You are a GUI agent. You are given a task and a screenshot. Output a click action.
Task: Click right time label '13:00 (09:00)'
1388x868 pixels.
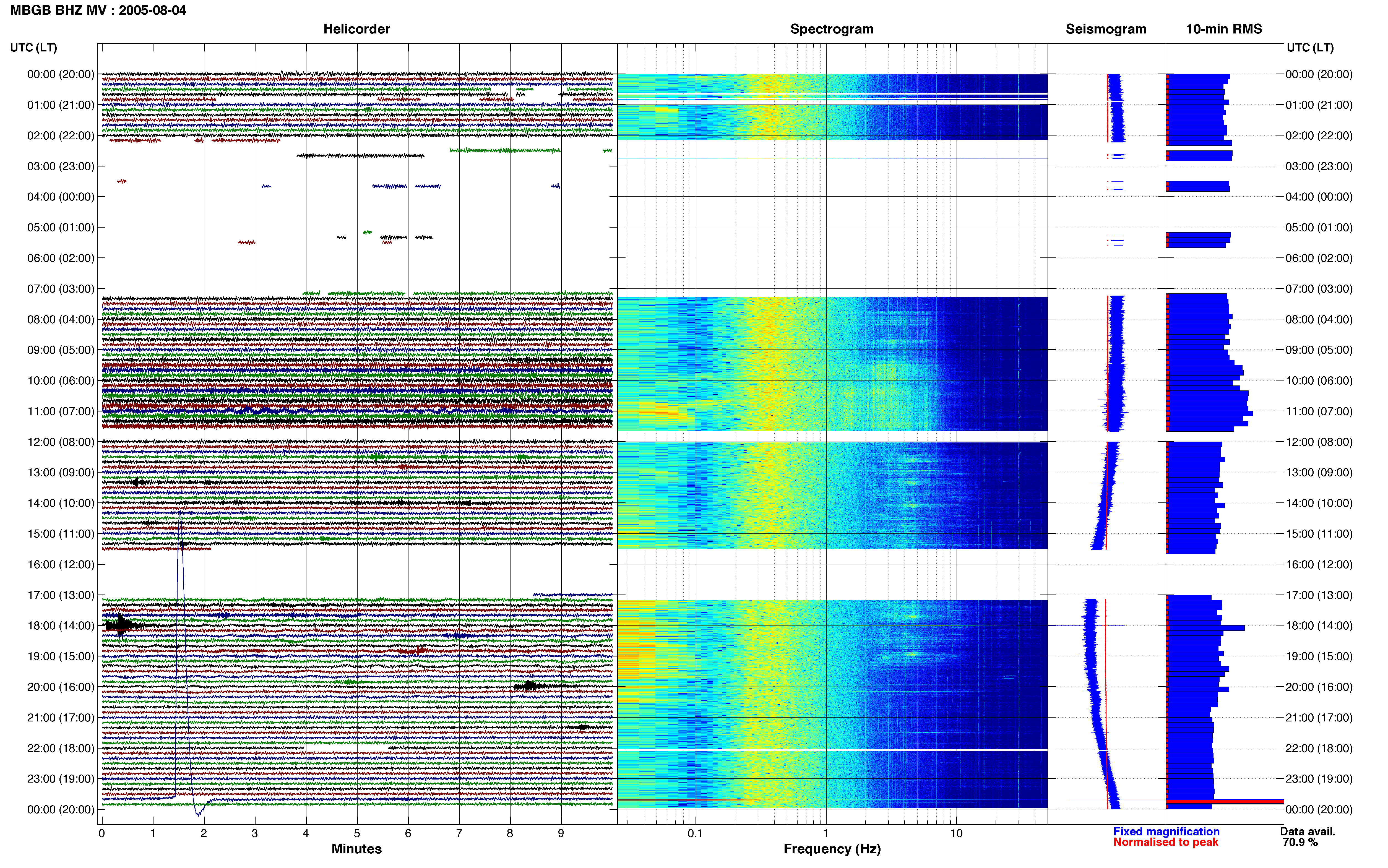[1319, 473]
